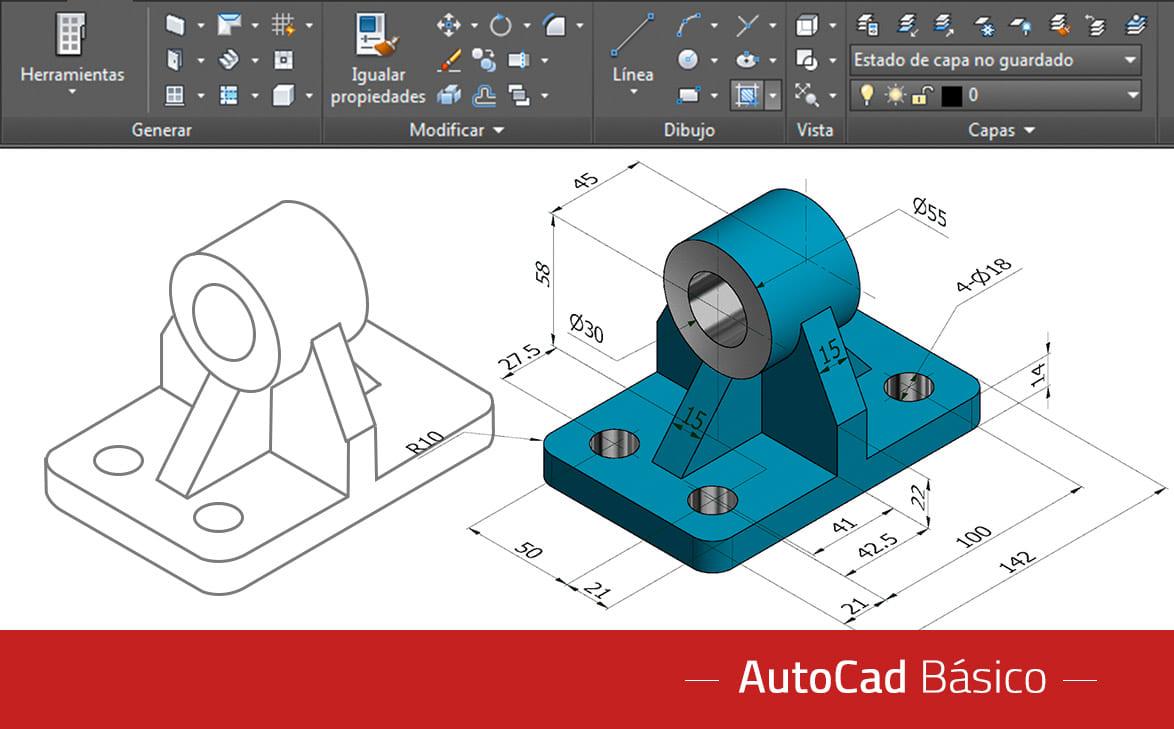Click the Vista panel label
This screenshot has width=1174, height=729.
[815, 129]
